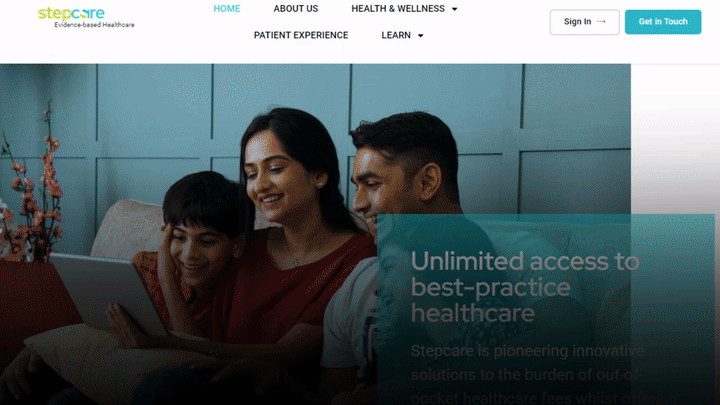Screen dimensions: 720x405
Task: Expand the Health & Wellness dropdown caret
Action: (455, 9)
